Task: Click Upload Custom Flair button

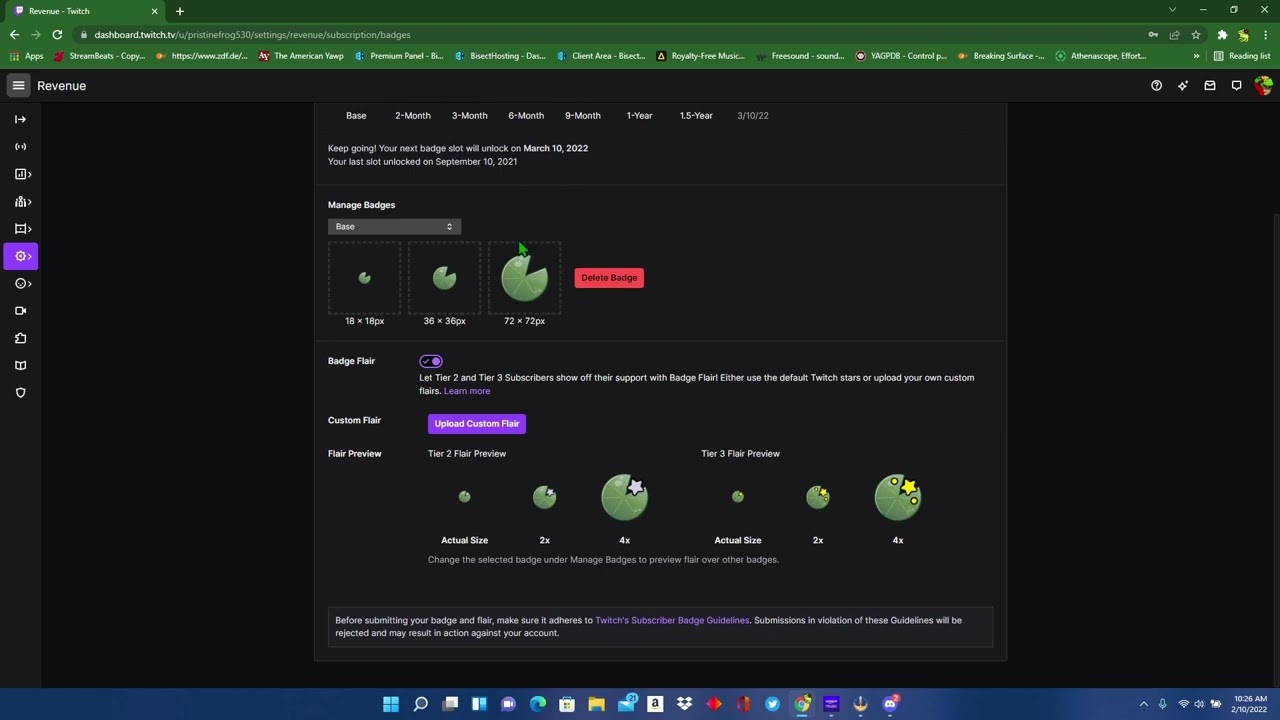Action: [477, 424]
